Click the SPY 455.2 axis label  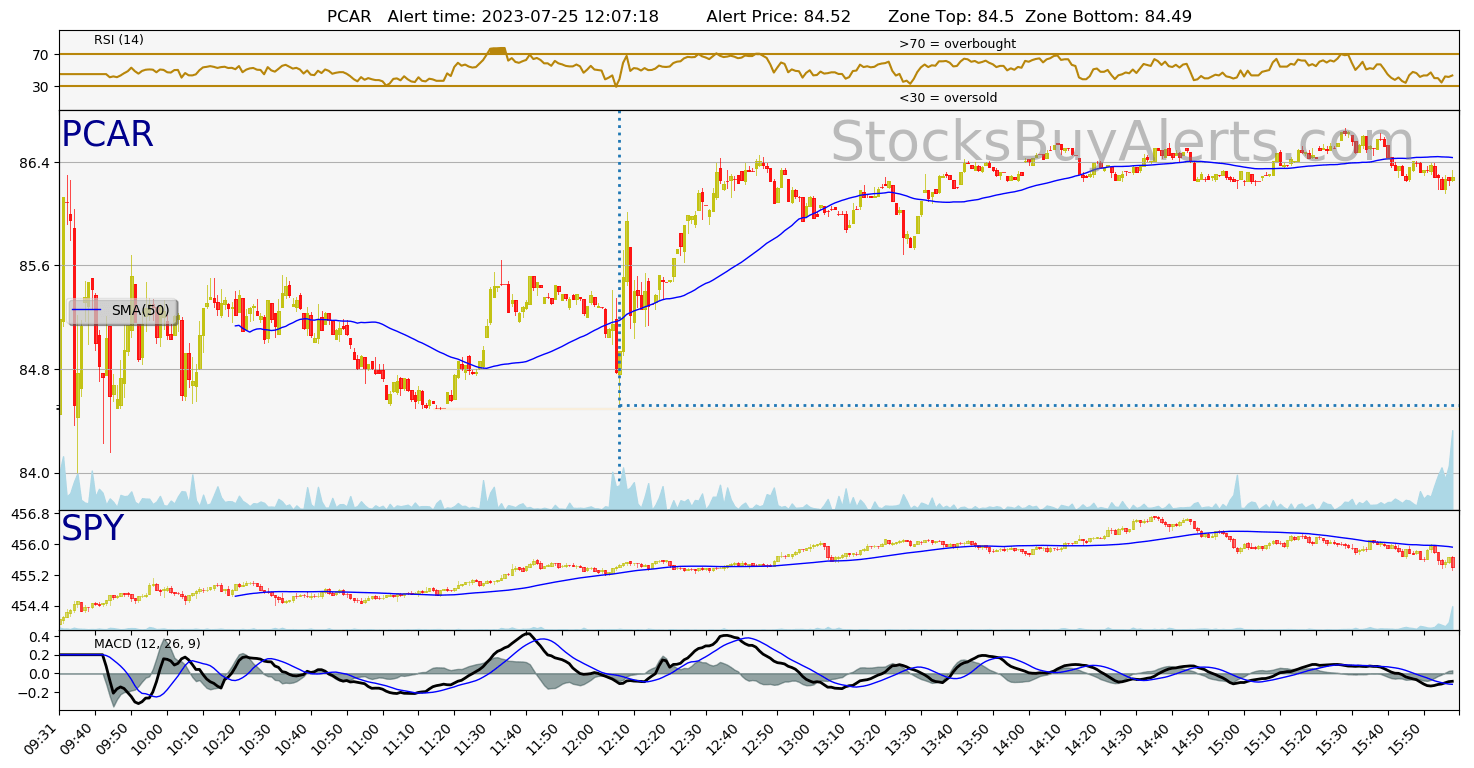[28, 576]
